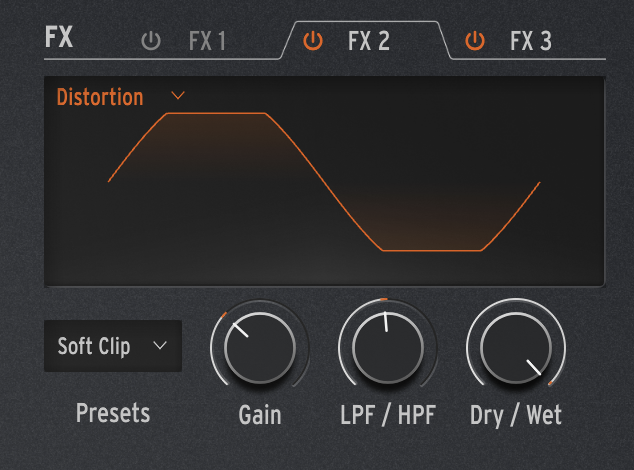
Task: Switch to the FX 1 tab
Action: (207, 41)
